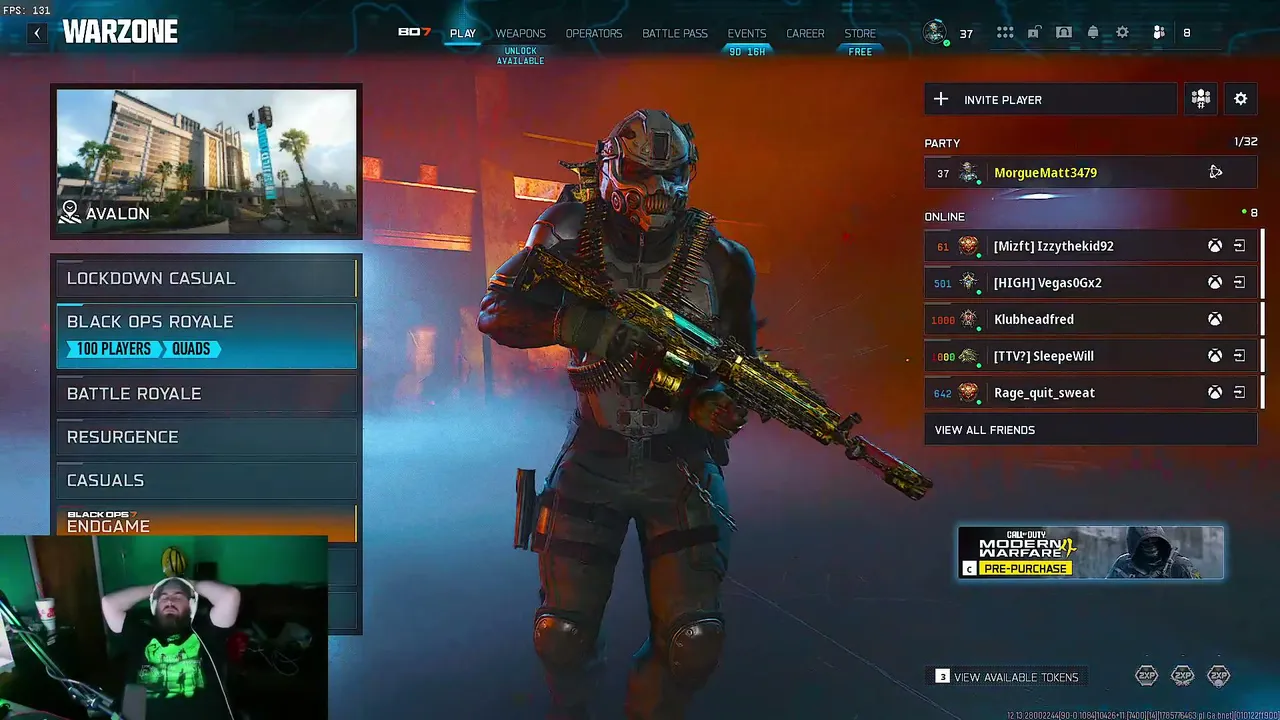Select Black Ops Royale mode
The image size is (1280, 720).
pos(206,336)
